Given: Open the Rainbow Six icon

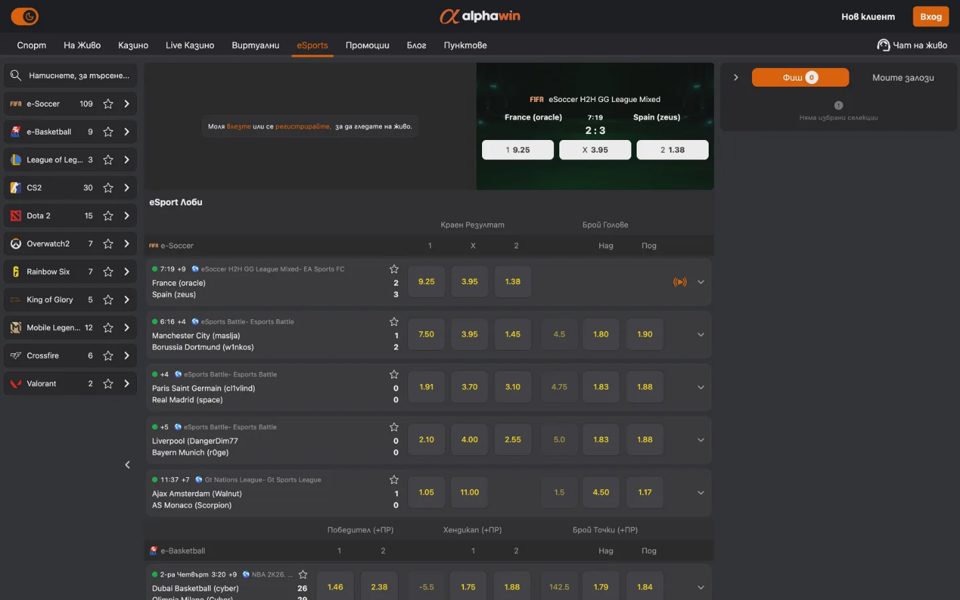Looking at the screenshot, I should pyautogui.click(x=16, y=272).
